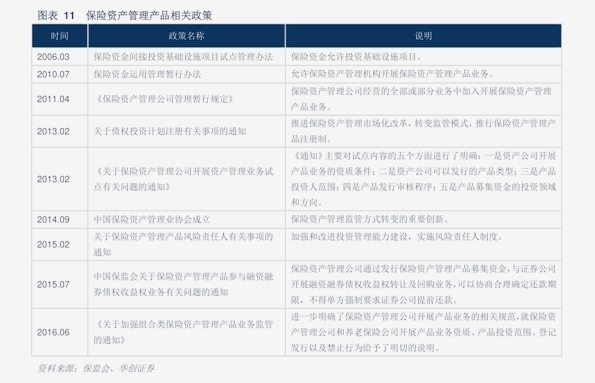The height and width of the screenshot is (383, 595).
Task: Click policy name 保险资金间接投资基础设施项目试点管理办法
Action: pyautogui.click(x=183, y=57)
